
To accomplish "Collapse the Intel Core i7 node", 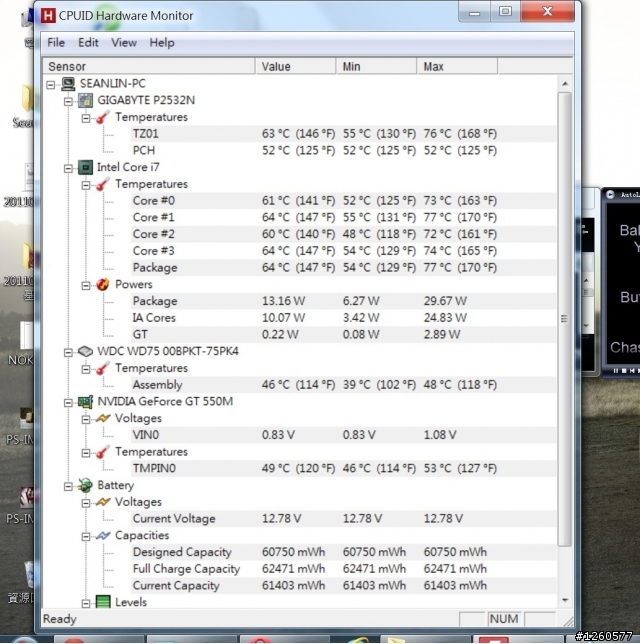I will click(x=68, y=168).
